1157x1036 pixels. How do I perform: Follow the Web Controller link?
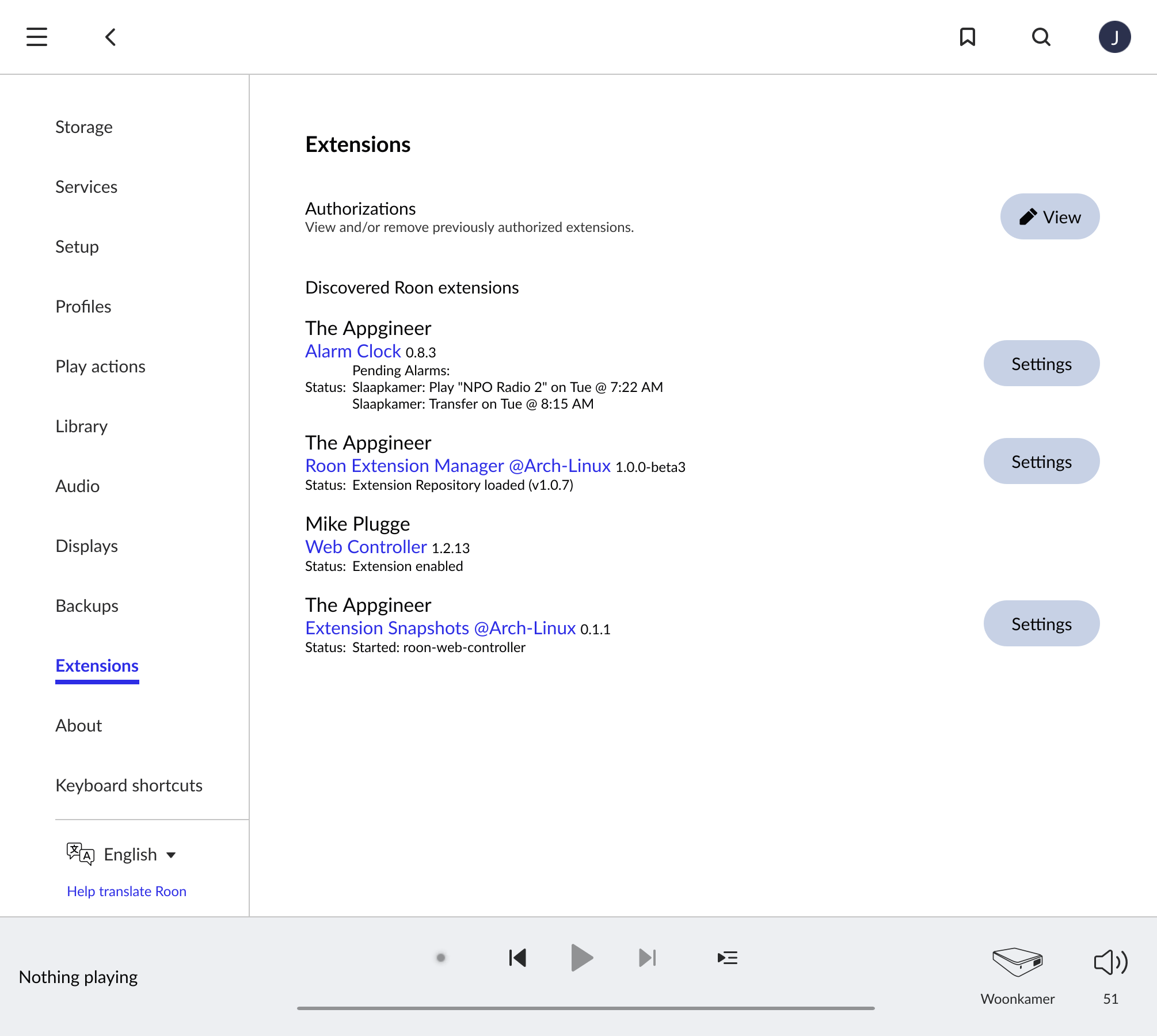[366, 547]
